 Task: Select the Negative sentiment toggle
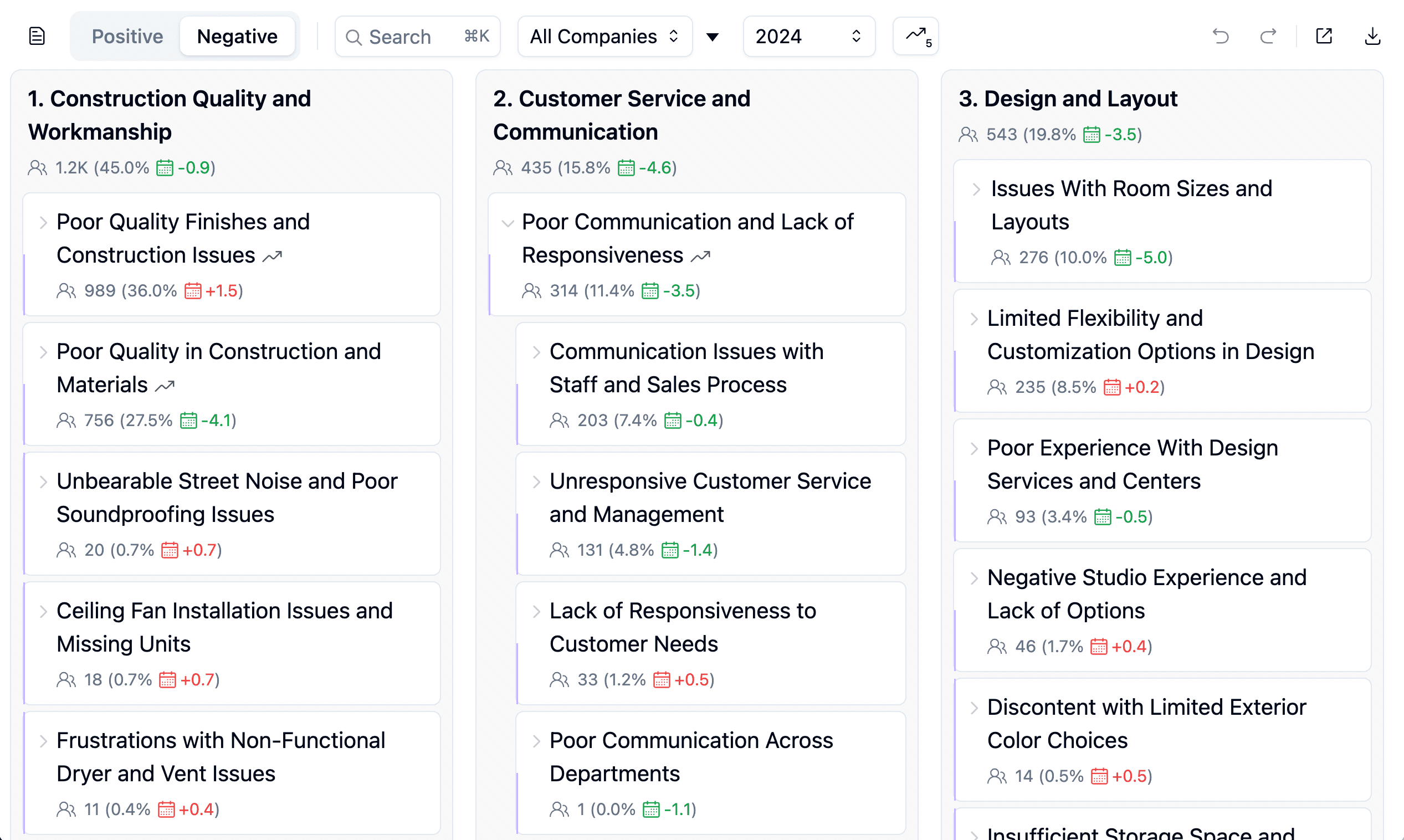point(237,36)
